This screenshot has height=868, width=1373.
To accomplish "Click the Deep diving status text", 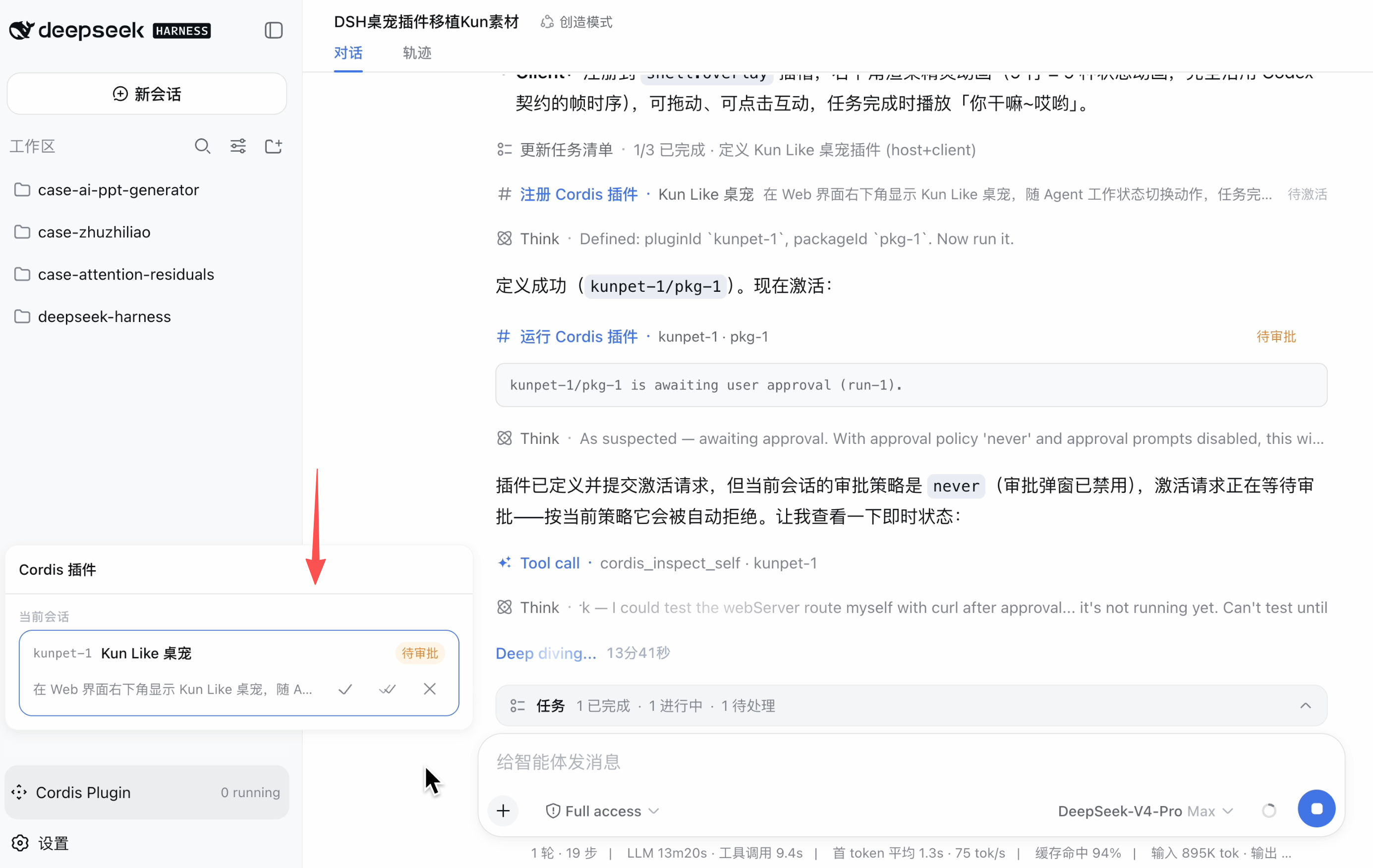I will pos(546,653).
